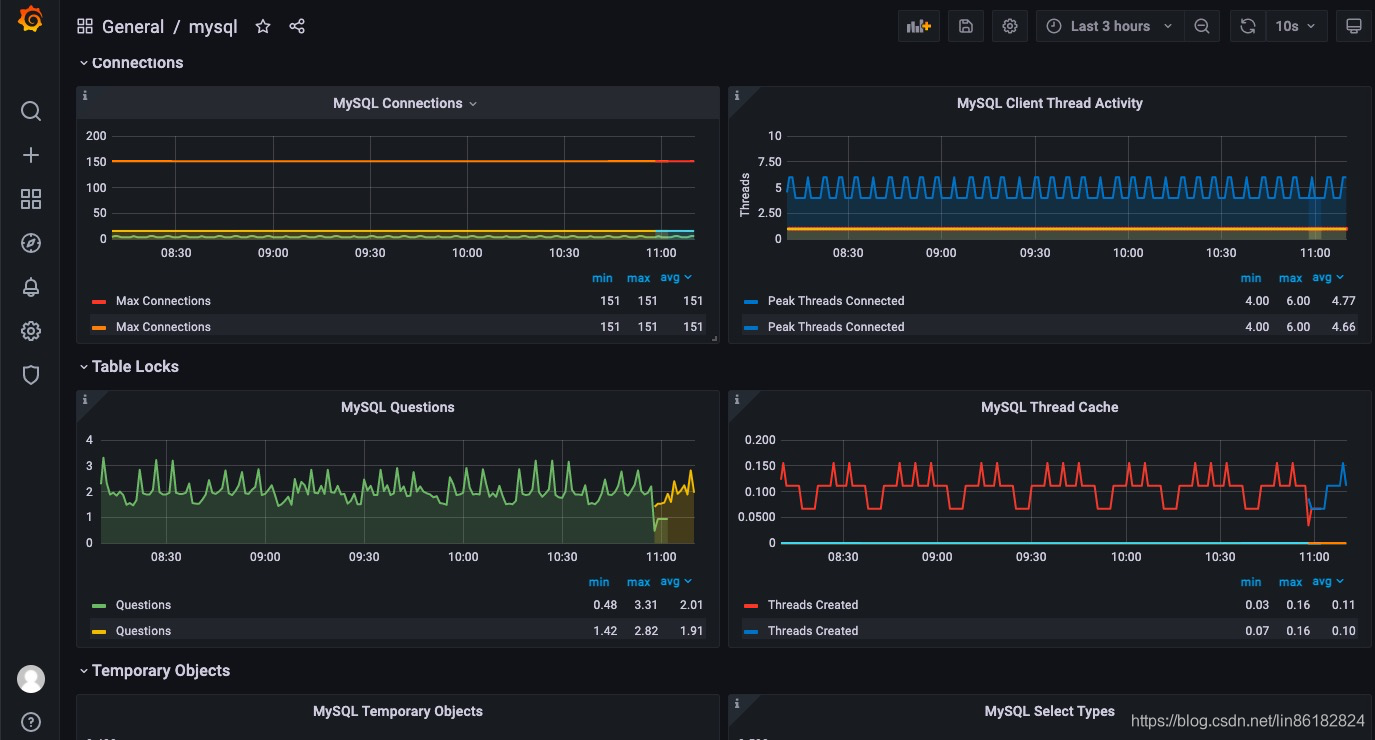This screenshot has width=1375, height=740.
Task: Show info for MySQL Questions panel
Action: coord(85,400)
